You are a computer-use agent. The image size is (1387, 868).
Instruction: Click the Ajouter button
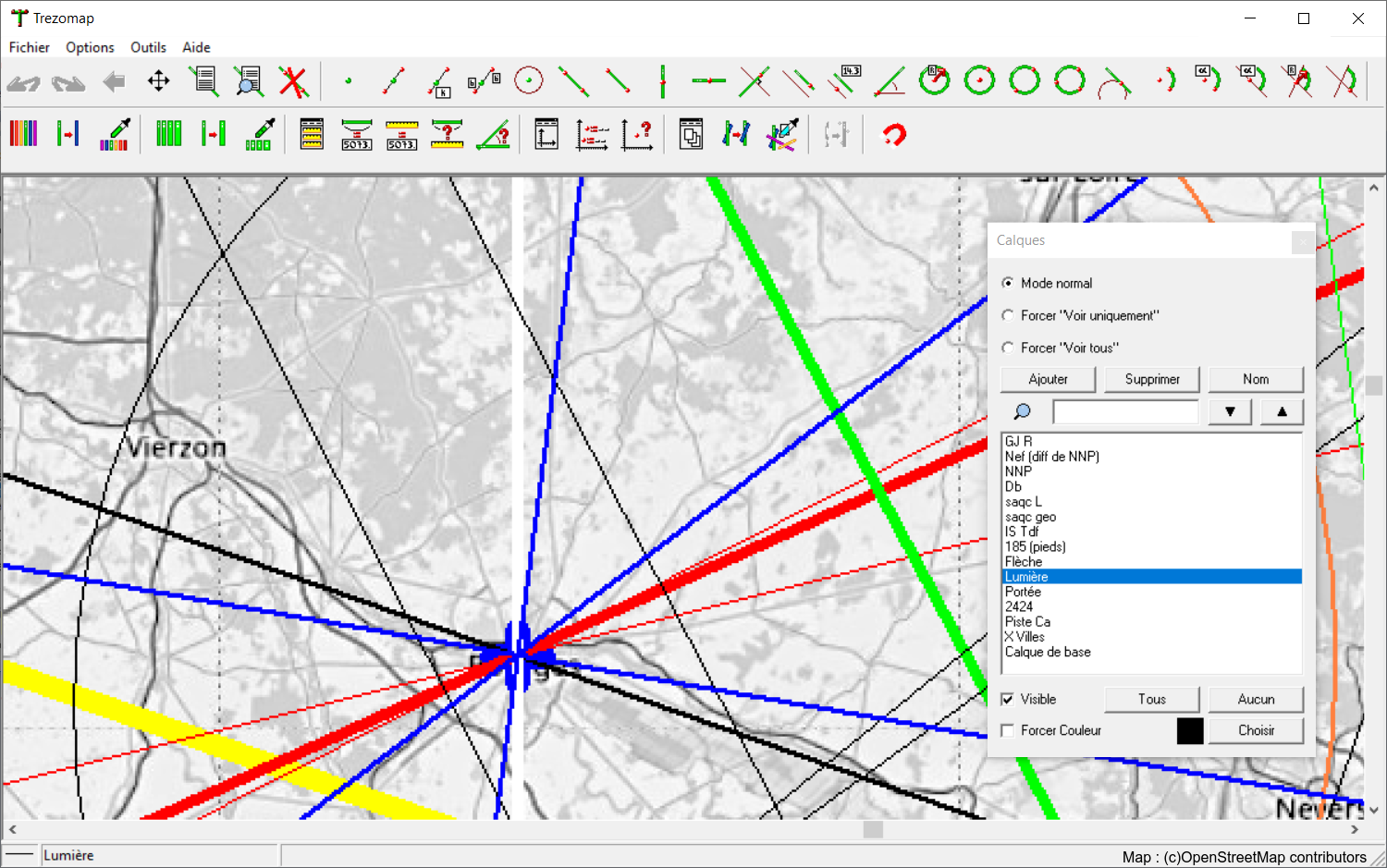point(1048,379)
